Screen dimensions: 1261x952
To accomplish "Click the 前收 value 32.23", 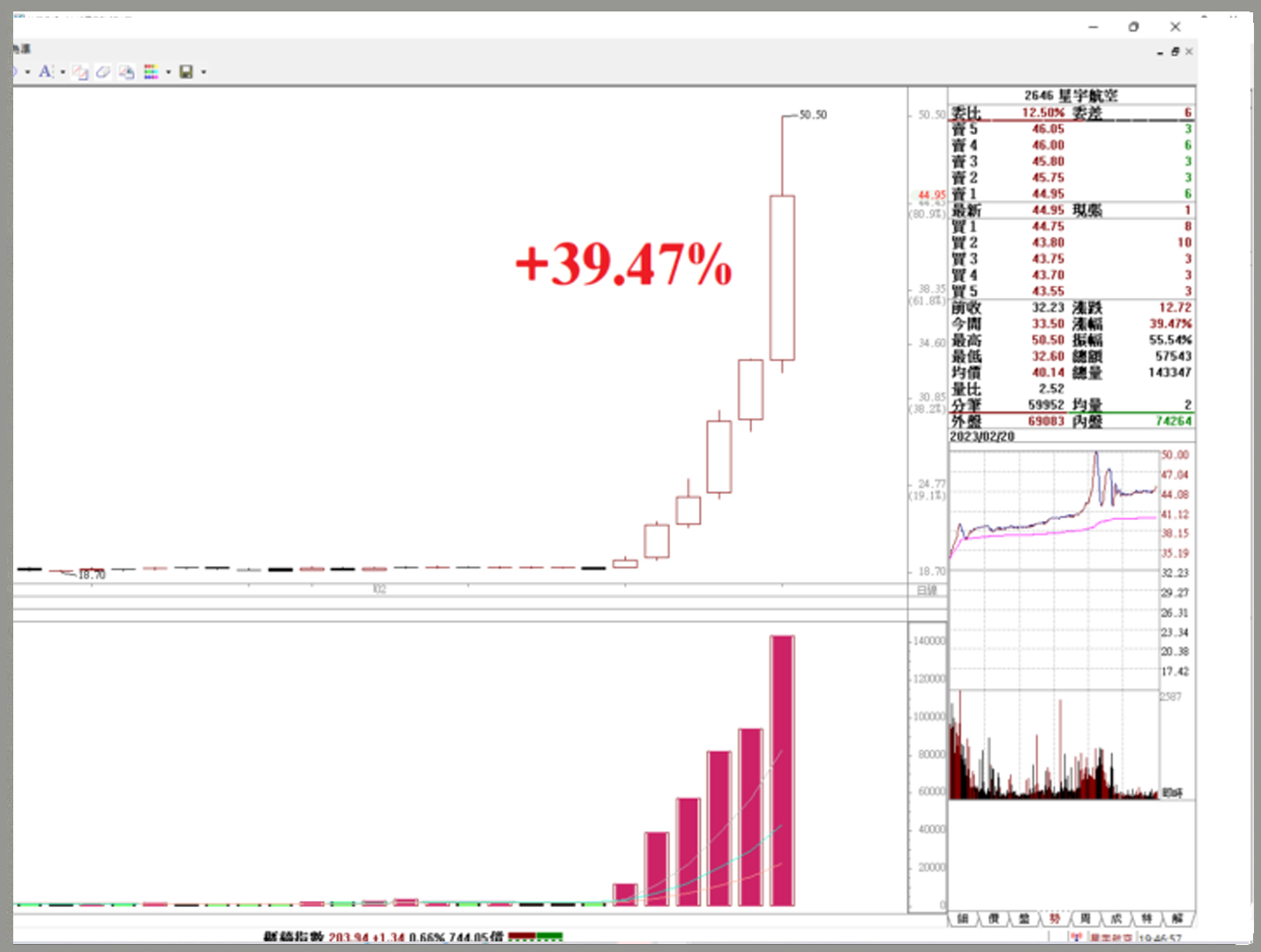I will coord(1048,308).
